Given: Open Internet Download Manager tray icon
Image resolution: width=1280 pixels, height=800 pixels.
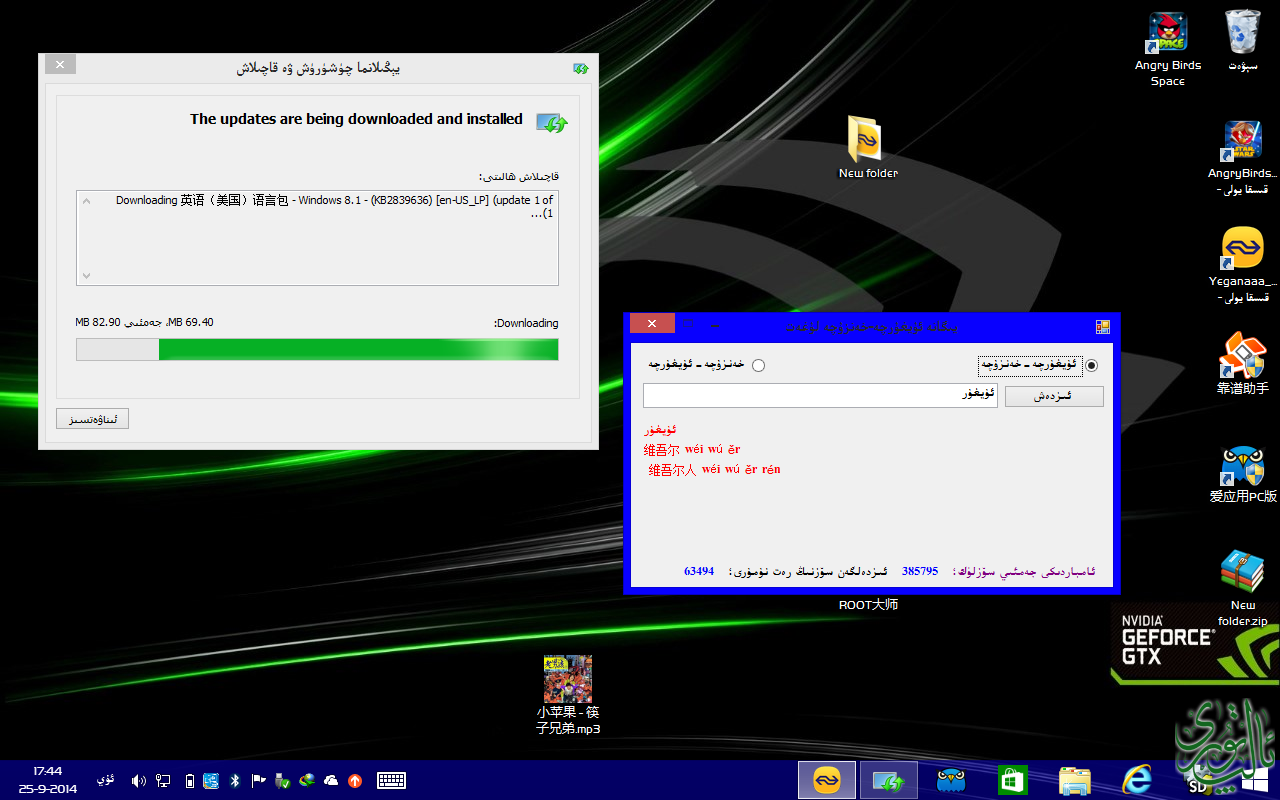Looking at the screenshot, I should 307,780.
